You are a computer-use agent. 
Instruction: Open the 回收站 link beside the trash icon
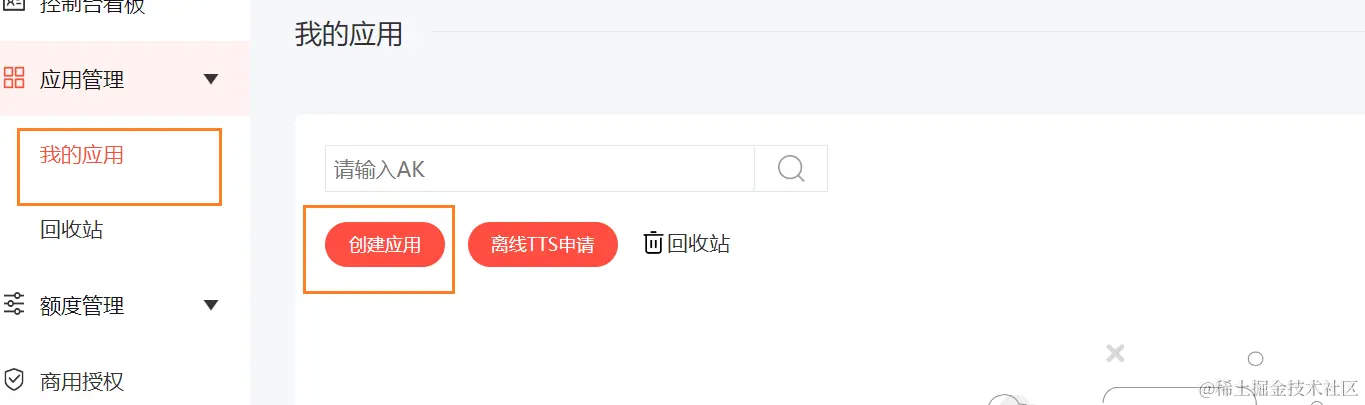click(x=699, y=243)
